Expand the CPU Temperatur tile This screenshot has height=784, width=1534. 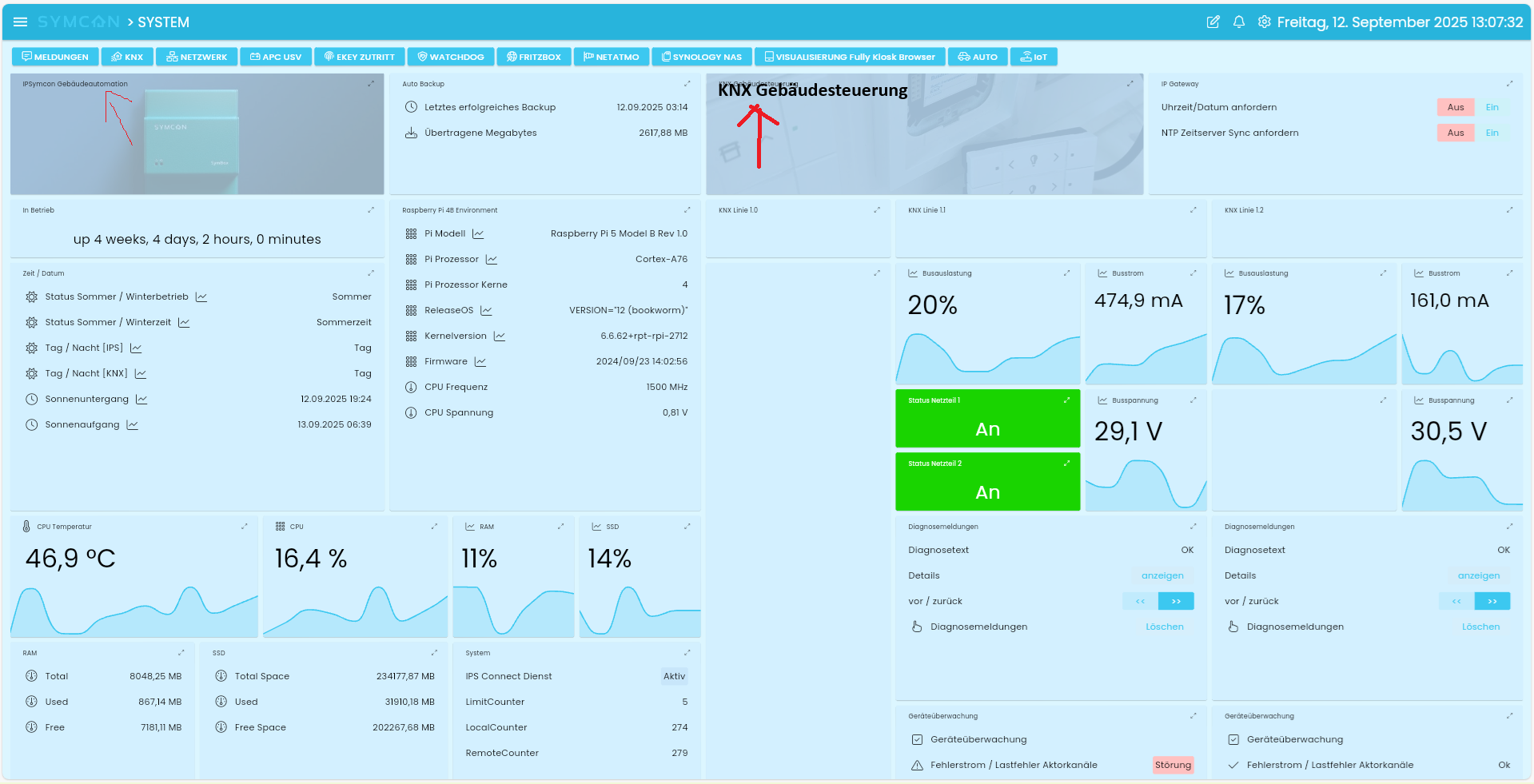pyautogui.click(x=245, y=527)
